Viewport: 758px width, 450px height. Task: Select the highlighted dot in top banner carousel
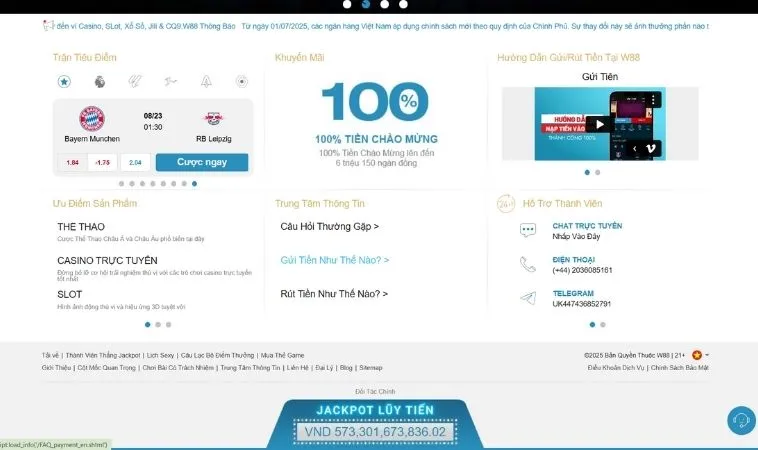366,4
